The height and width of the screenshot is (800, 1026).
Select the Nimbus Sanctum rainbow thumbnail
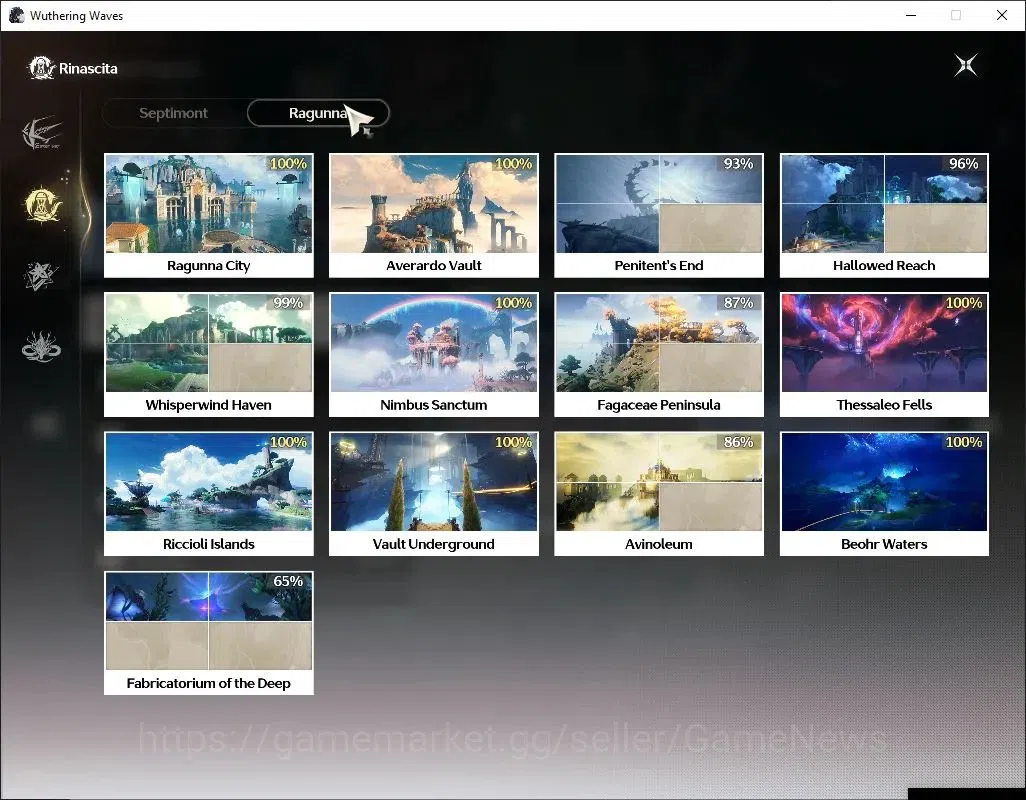coord(434,343)
